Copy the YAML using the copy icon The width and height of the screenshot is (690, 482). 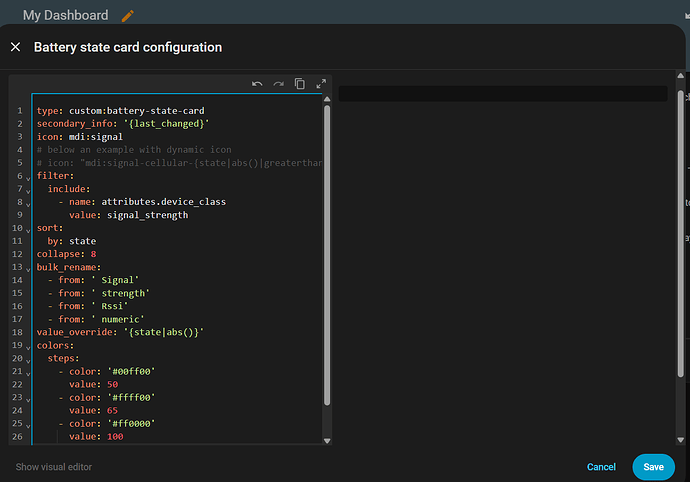300,85
